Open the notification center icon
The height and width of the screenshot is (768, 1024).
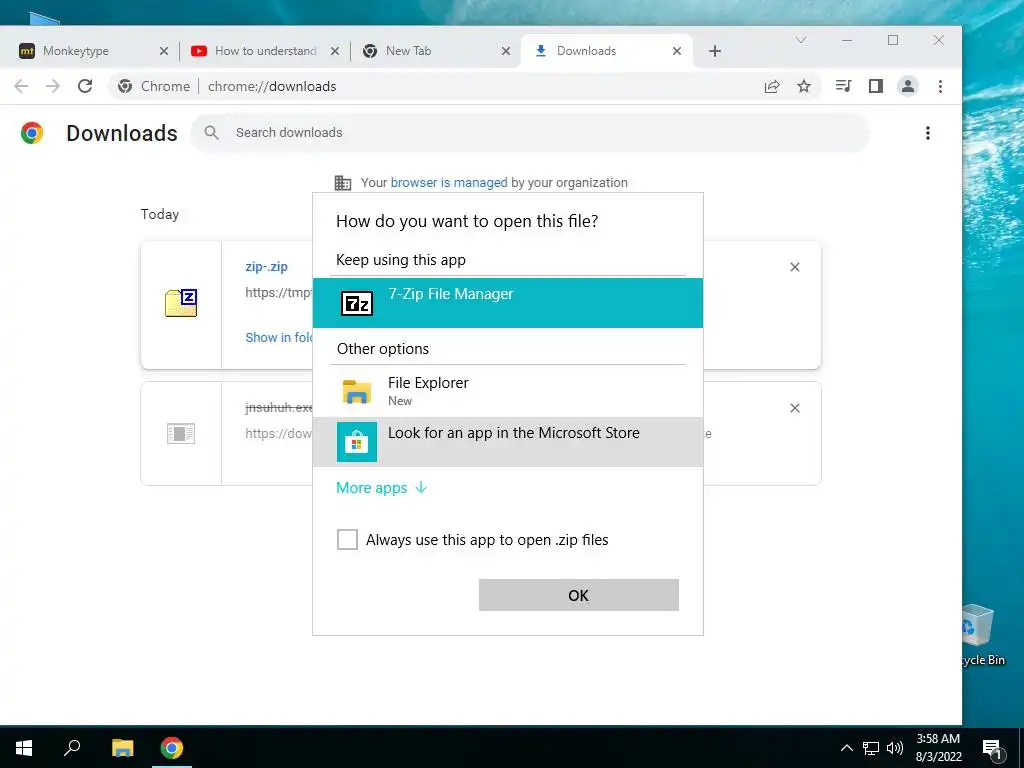point(992,748)
